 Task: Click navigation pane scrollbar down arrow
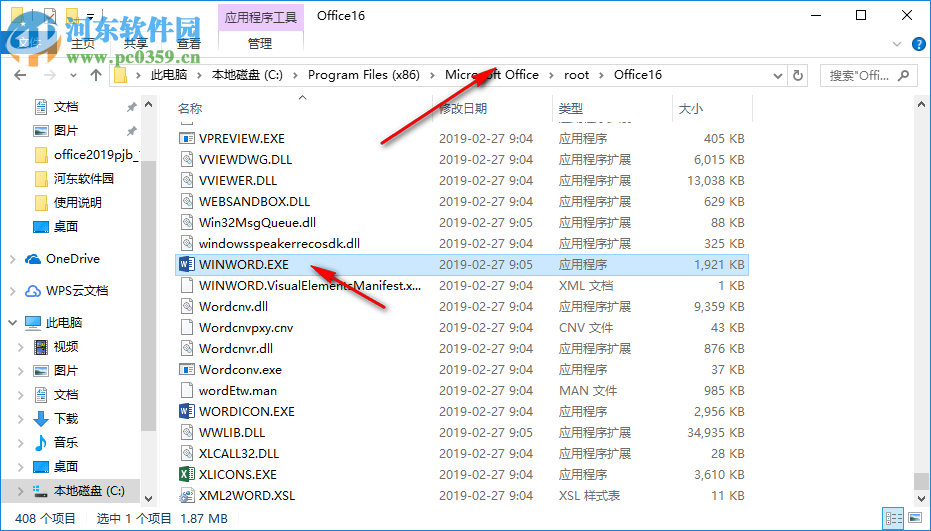[148, 499]
